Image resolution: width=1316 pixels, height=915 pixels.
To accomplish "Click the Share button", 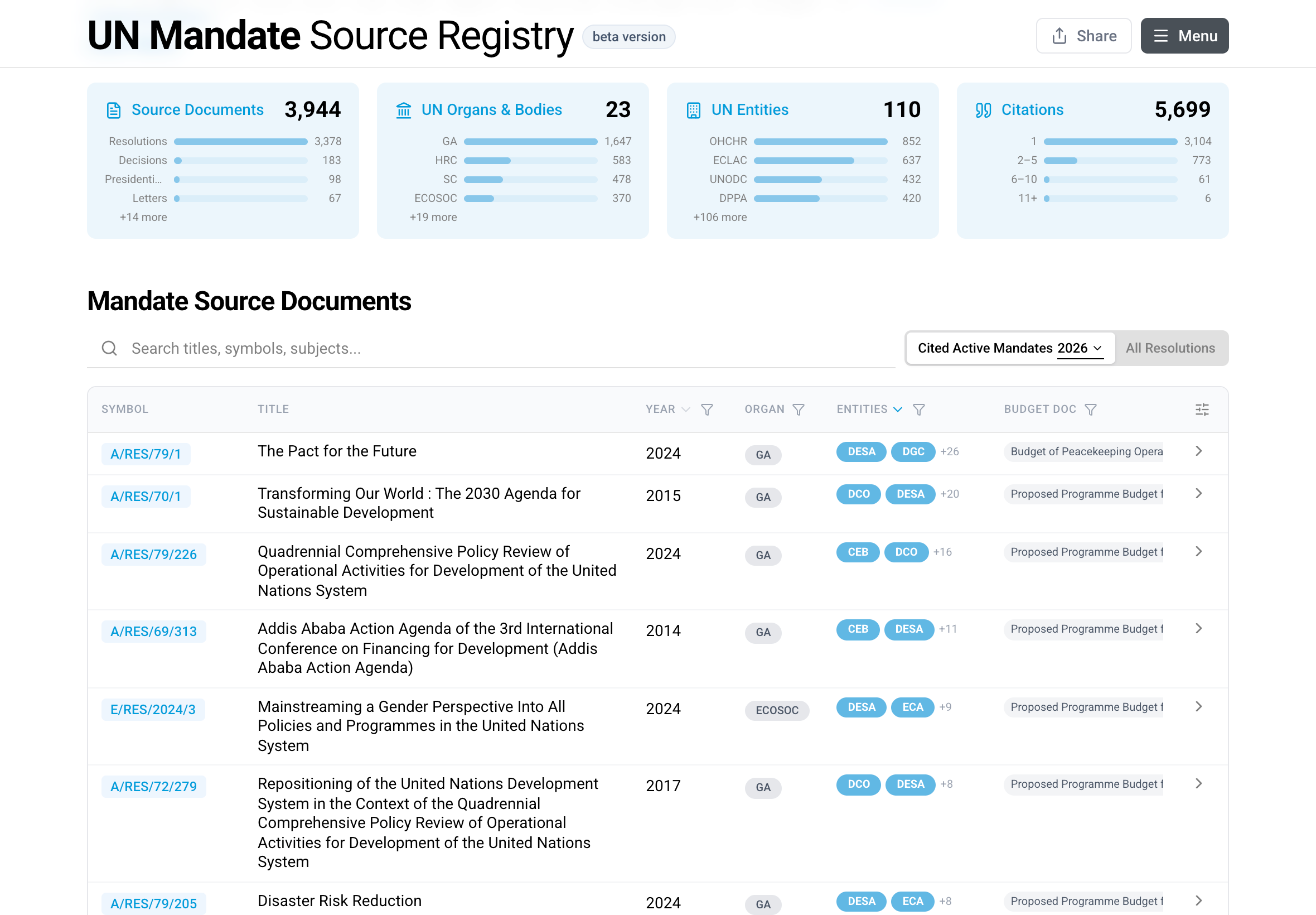I will click(1083, 36).
